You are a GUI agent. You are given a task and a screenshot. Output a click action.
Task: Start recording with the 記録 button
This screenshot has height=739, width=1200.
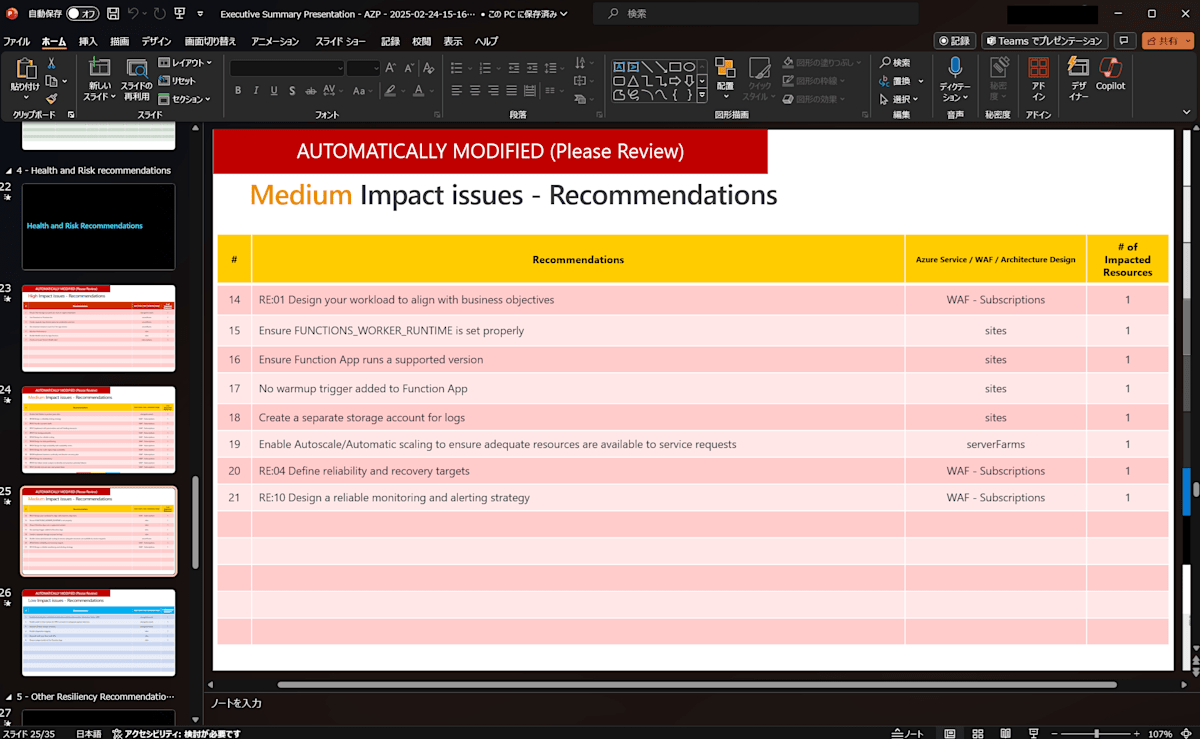pos(953,41)
